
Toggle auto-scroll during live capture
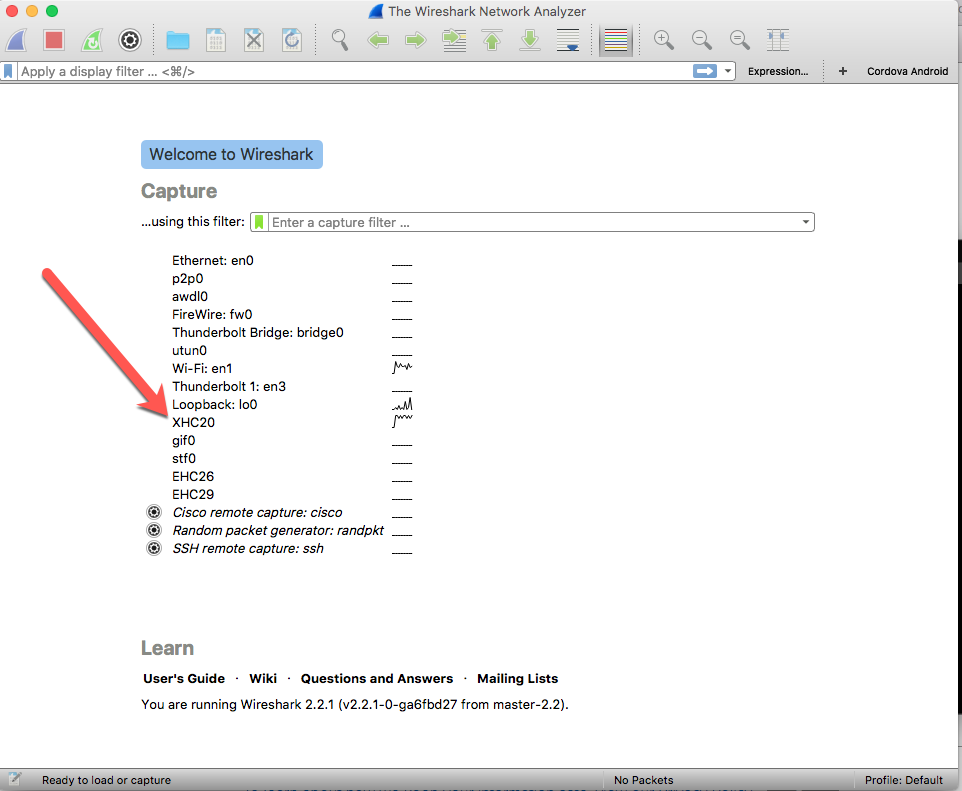coord(568,41)
